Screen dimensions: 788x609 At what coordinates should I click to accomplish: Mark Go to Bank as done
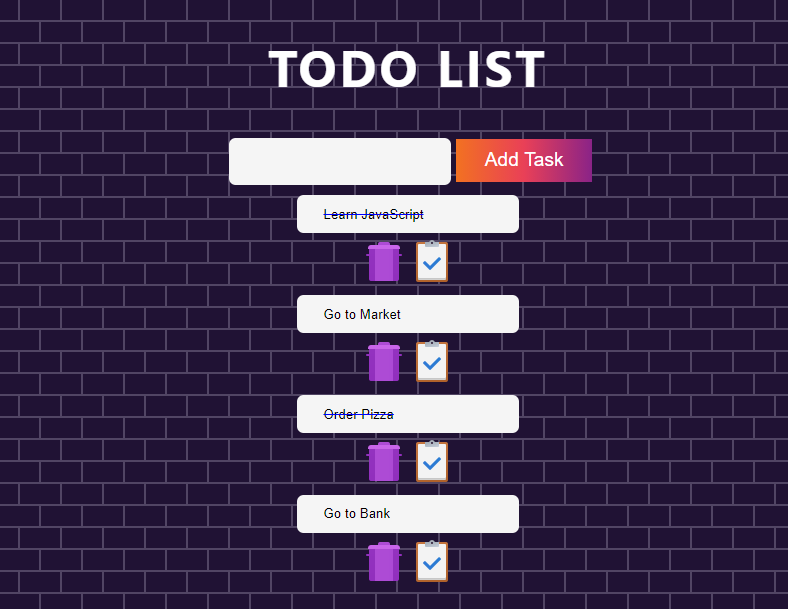[x=432, y=562]
